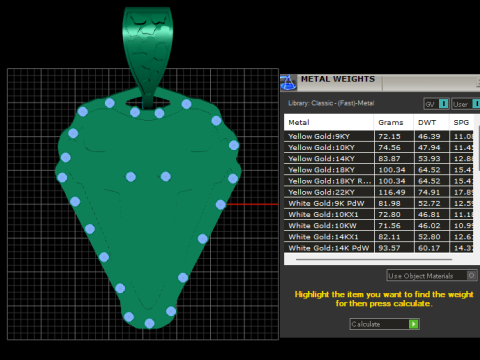The height and width of the screenshot is (360, 480).
Task: Select the Yellow Gold:18KY row
Action: coord(378,170)
